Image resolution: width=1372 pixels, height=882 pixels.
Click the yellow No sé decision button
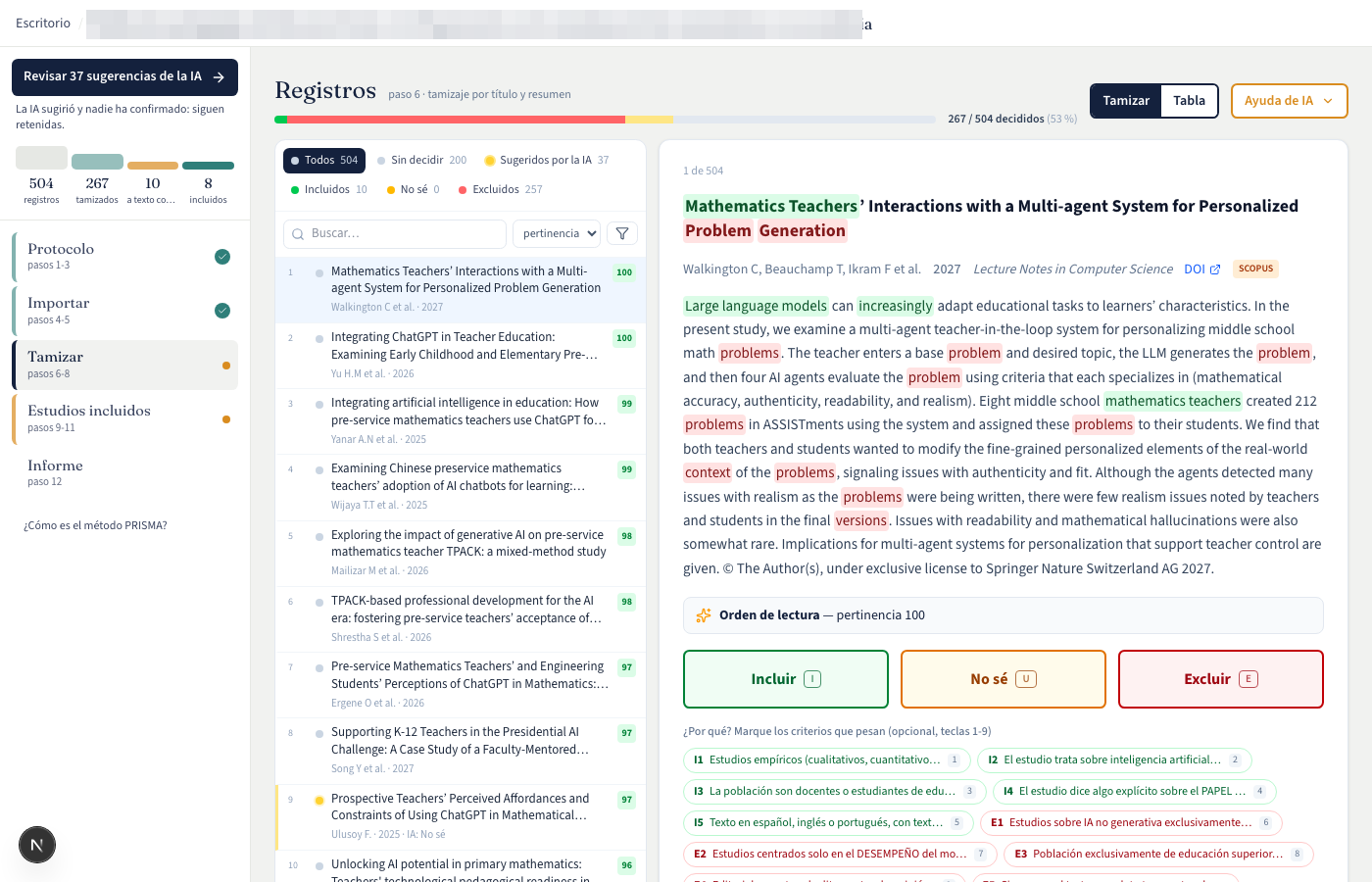coord(1004,679)
